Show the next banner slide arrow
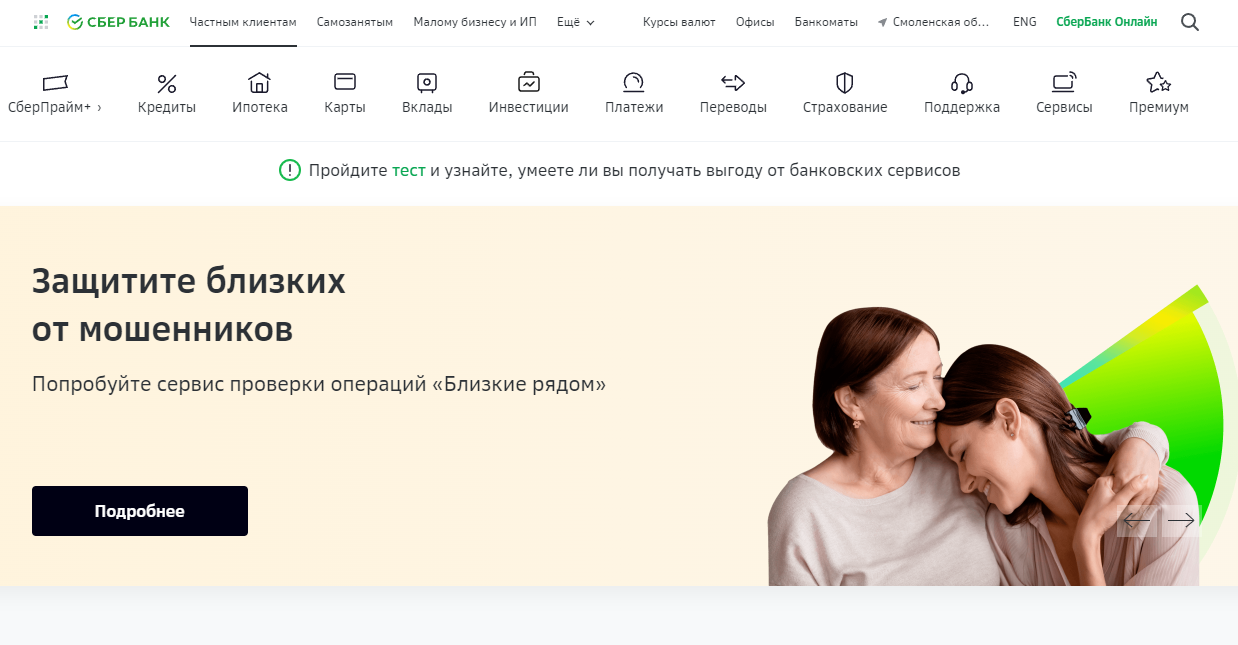The width and height of the screenshot is (1238, 645). click(1181, 520)
